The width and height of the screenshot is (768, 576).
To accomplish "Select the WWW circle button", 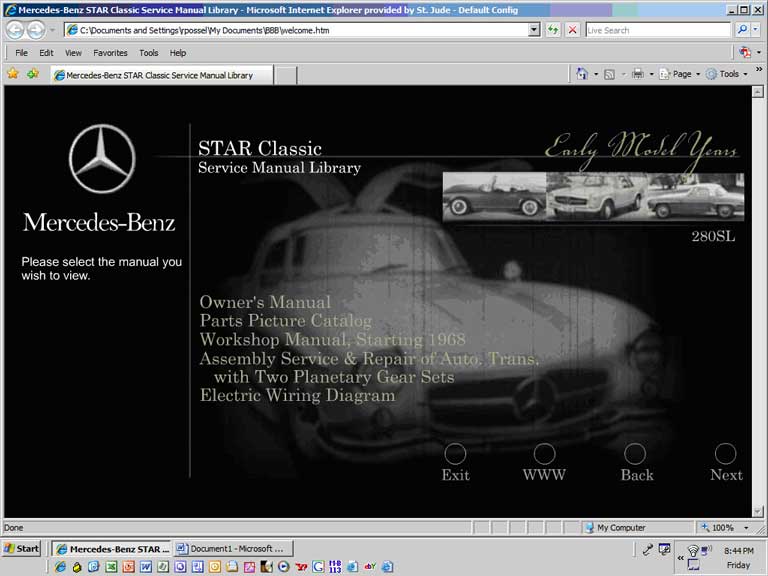I will (544, 454).
